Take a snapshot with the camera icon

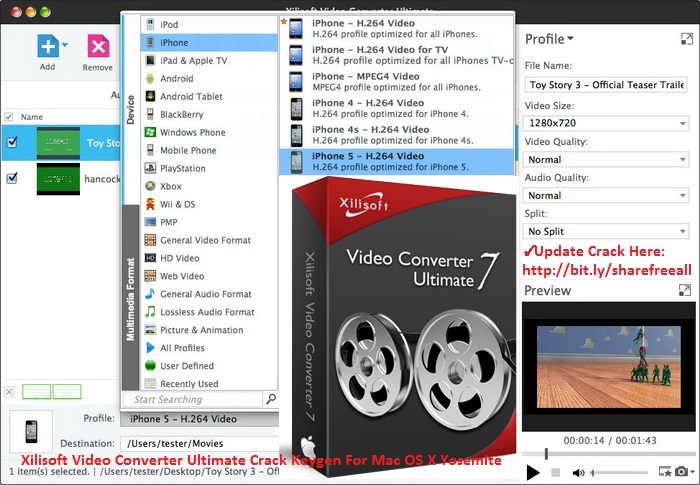(x=681, y=471)
